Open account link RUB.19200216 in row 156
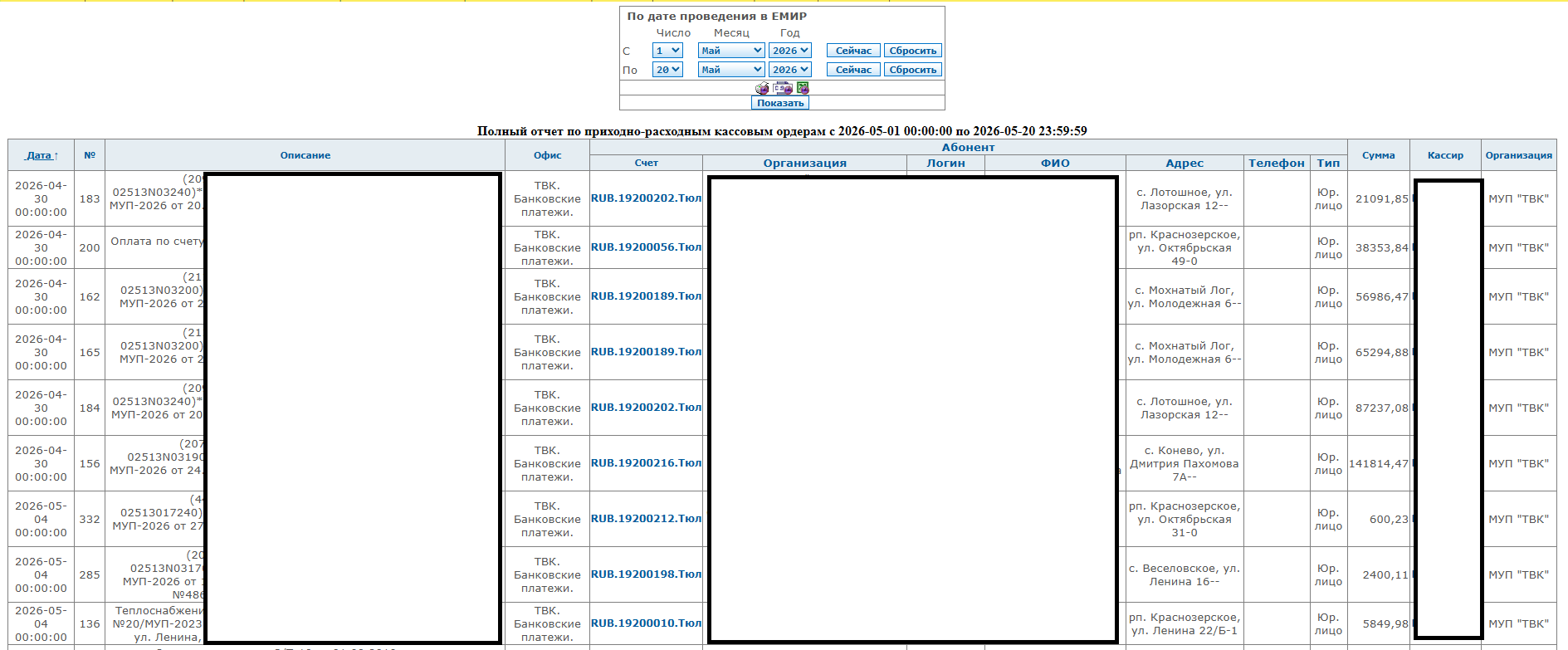The width and height of the screenshot is (1568, 650). click(647, 463)
